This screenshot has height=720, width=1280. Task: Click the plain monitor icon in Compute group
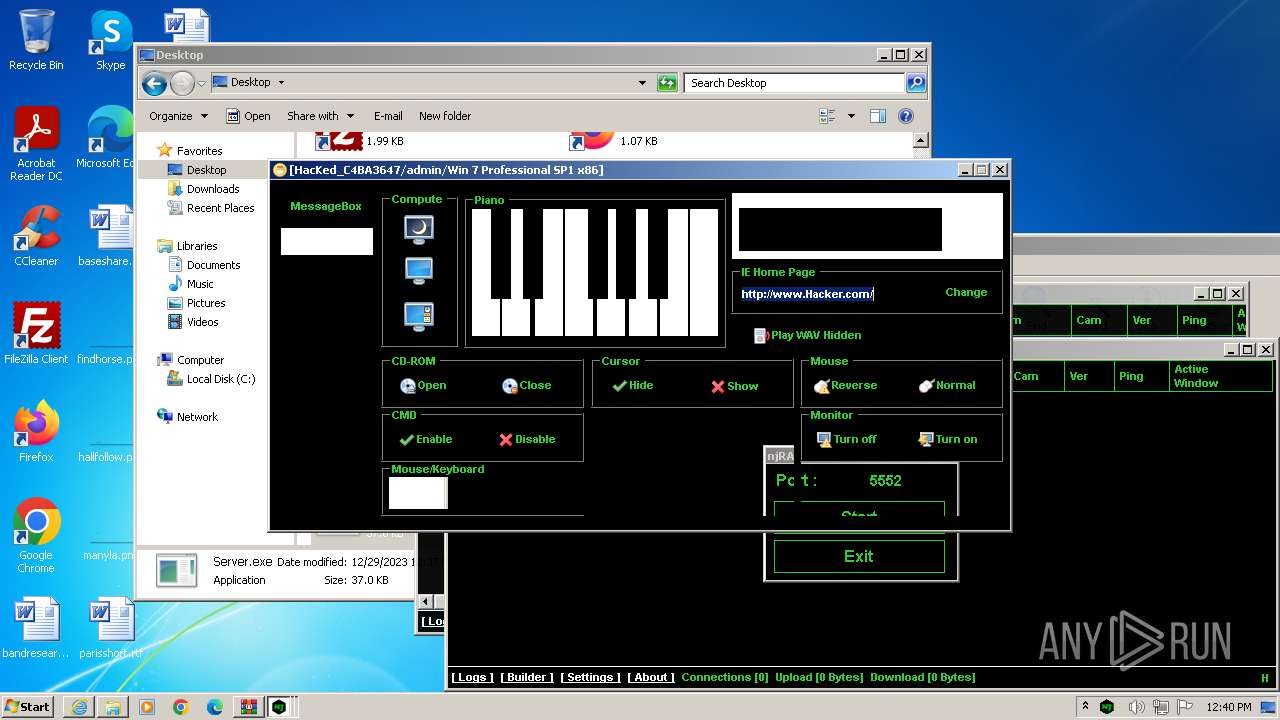(x=418, y=271)
